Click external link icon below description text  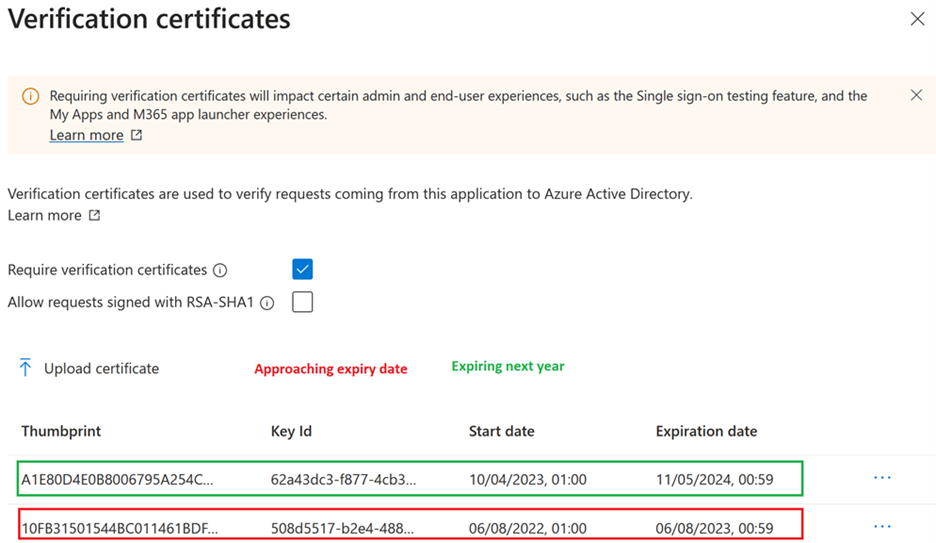[95, 215]
